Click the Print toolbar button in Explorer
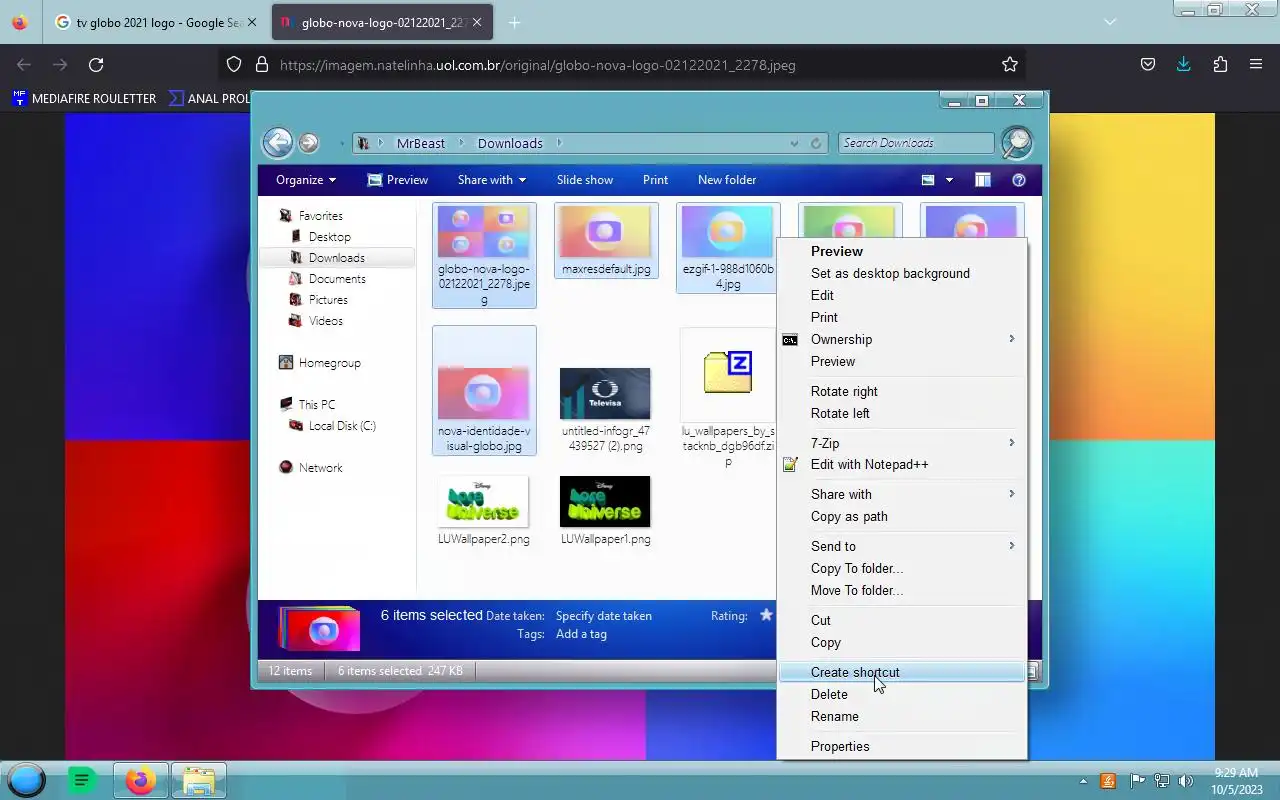This screenshot has width=1280, height=800. (x=655, y=180)
